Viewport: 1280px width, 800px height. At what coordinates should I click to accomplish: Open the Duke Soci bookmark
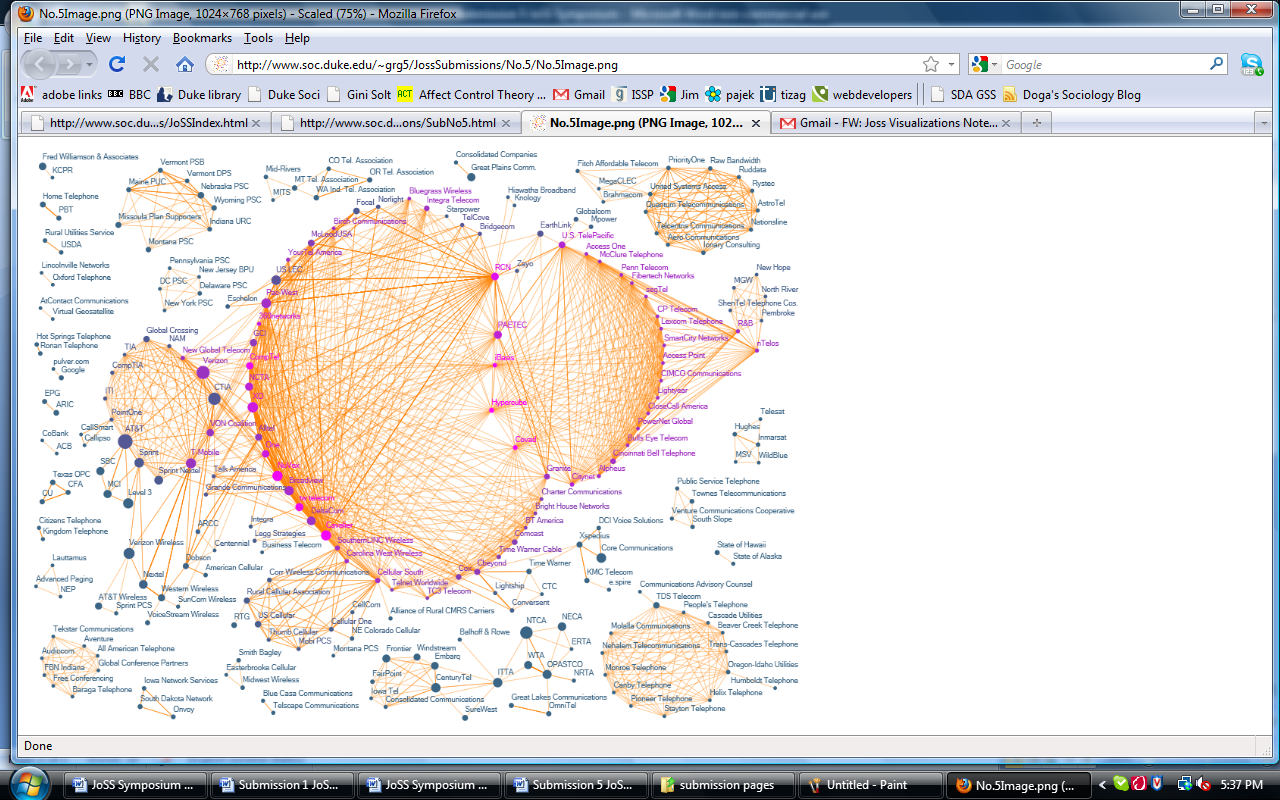coord(284,95)
